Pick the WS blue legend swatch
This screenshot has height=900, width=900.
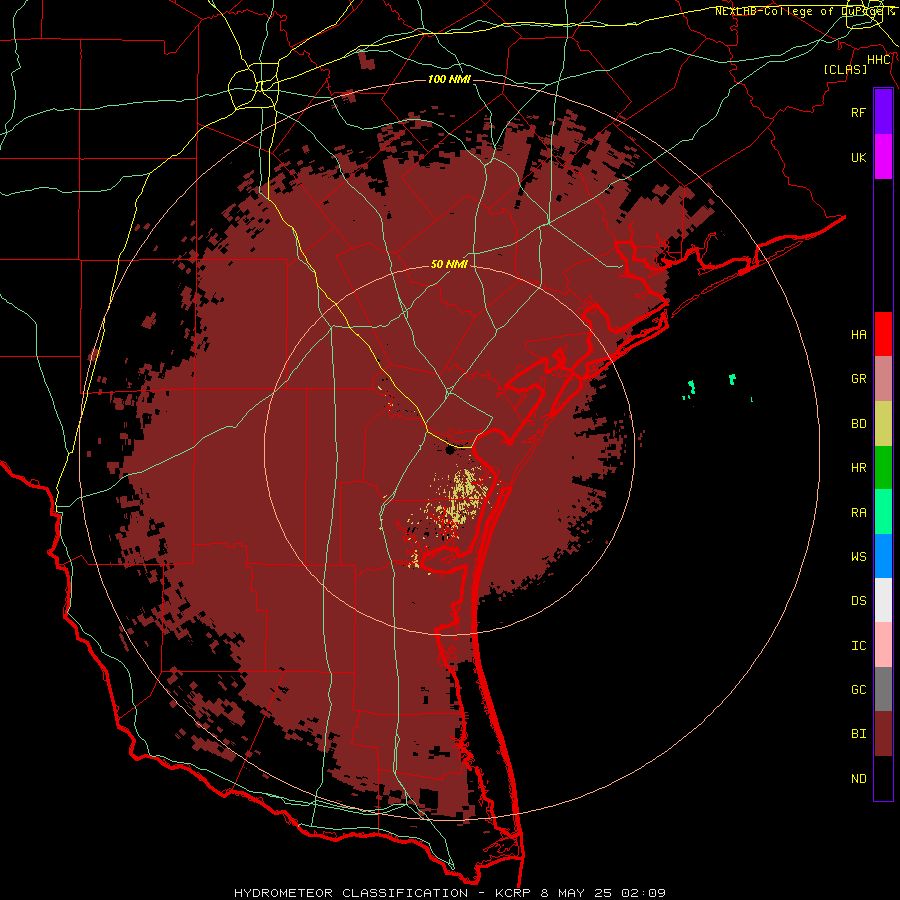click(x=883, y=556)
